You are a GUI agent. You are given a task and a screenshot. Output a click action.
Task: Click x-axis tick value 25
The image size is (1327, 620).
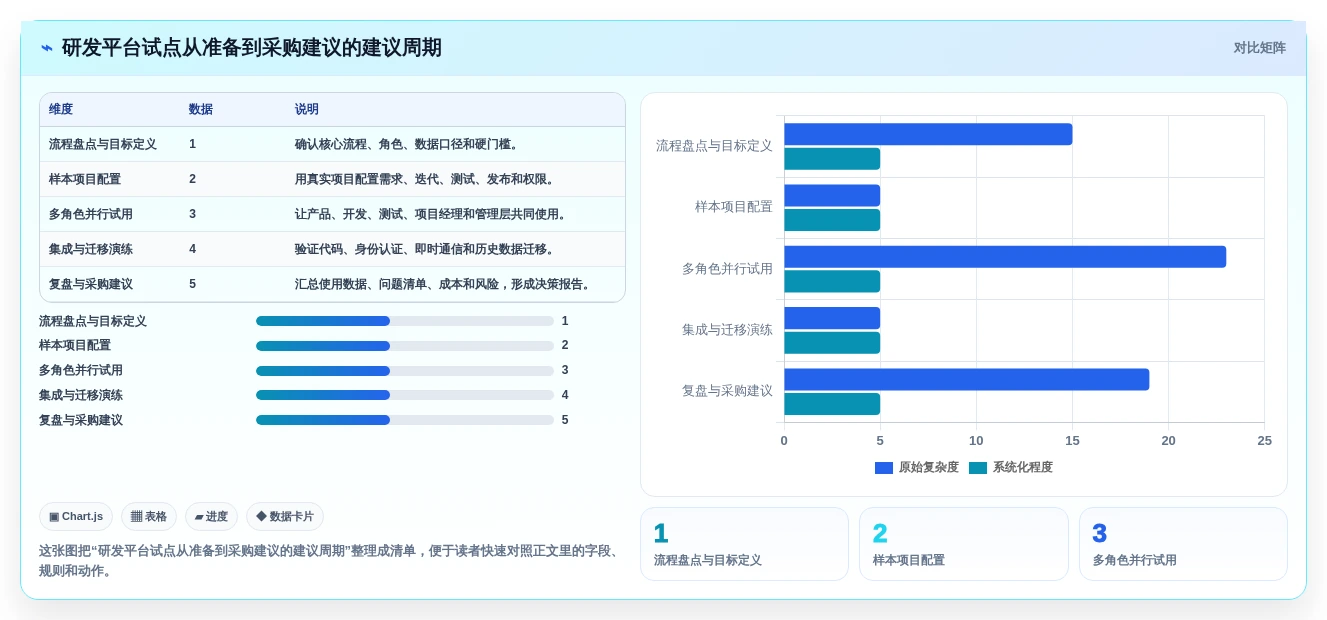pos(1265,441)
